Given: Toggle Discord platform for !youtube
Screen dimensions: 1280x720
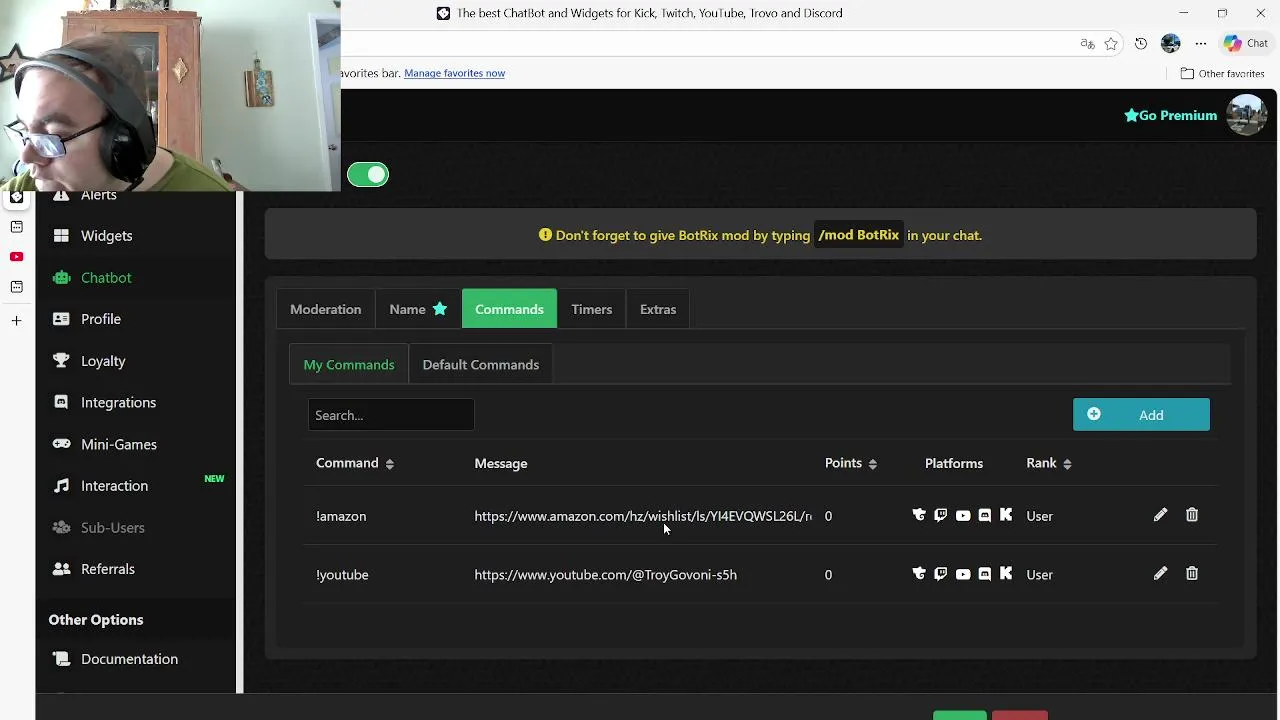Looking at the screenshot, I should [x=985, y=573].
